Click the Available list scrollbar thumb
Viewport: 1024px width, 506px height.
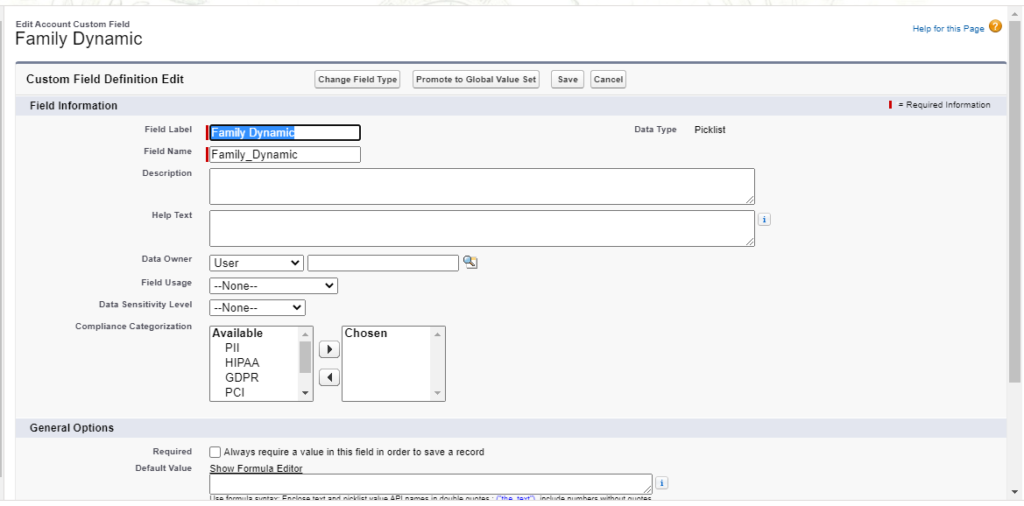[305, 356]
